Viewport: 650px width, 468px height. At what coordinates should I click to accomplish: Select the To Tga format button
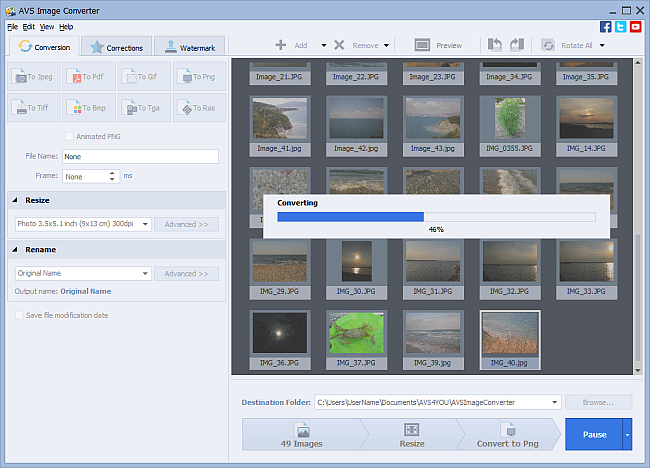144,108
